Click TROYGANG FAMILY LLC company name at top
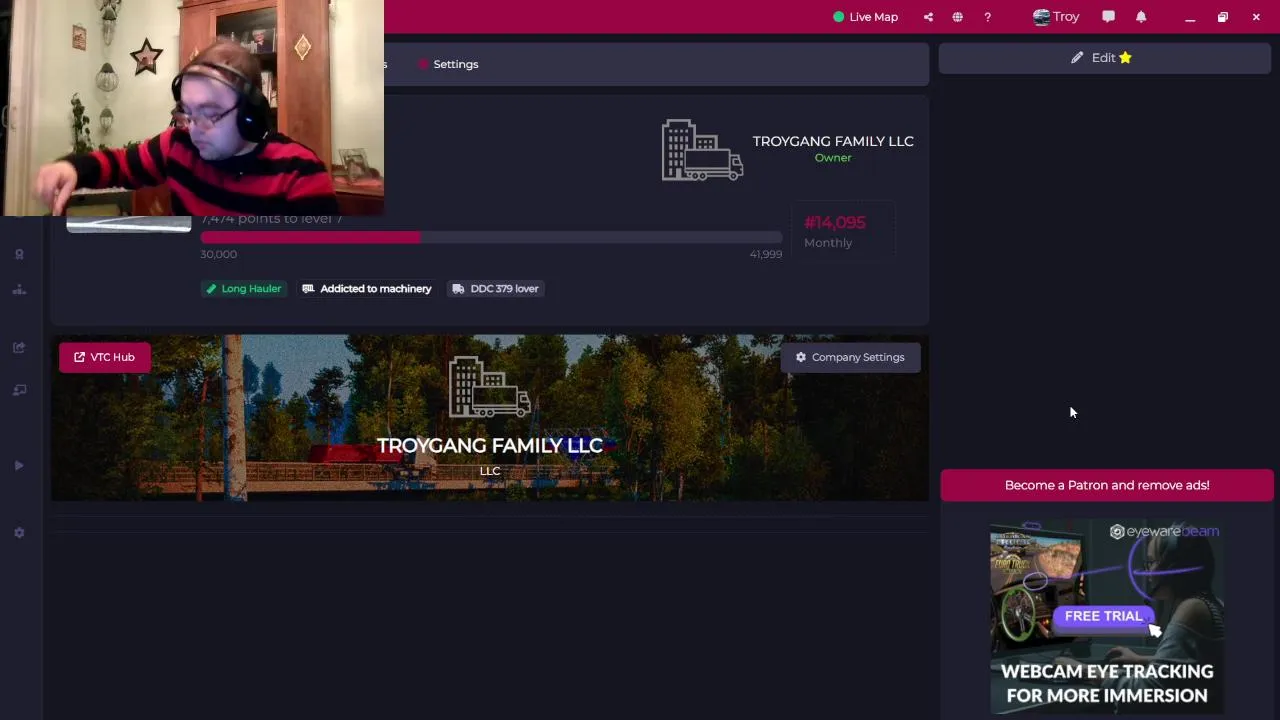 point(833,141)
